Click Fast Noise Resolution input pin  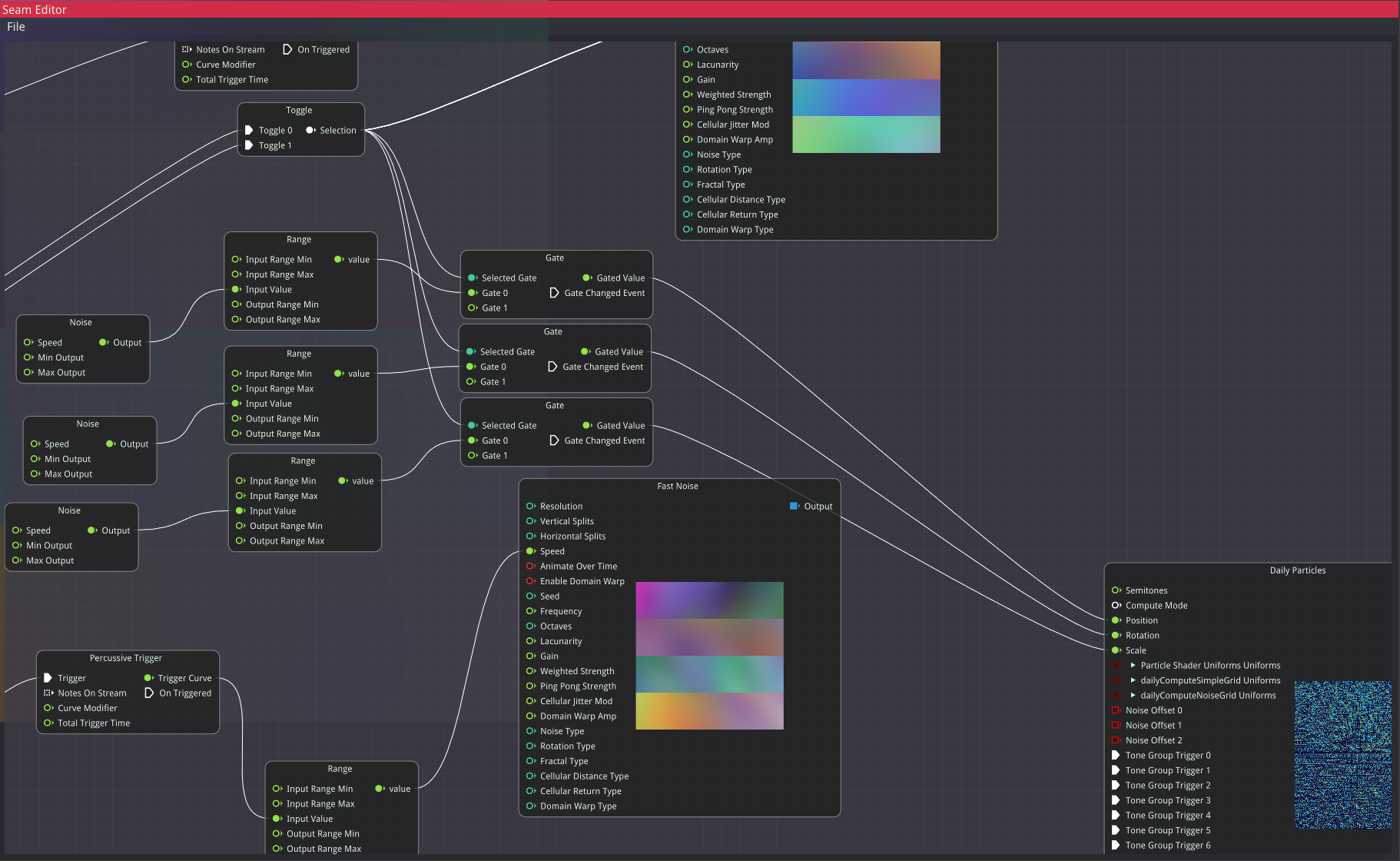(x=530, y=506)
